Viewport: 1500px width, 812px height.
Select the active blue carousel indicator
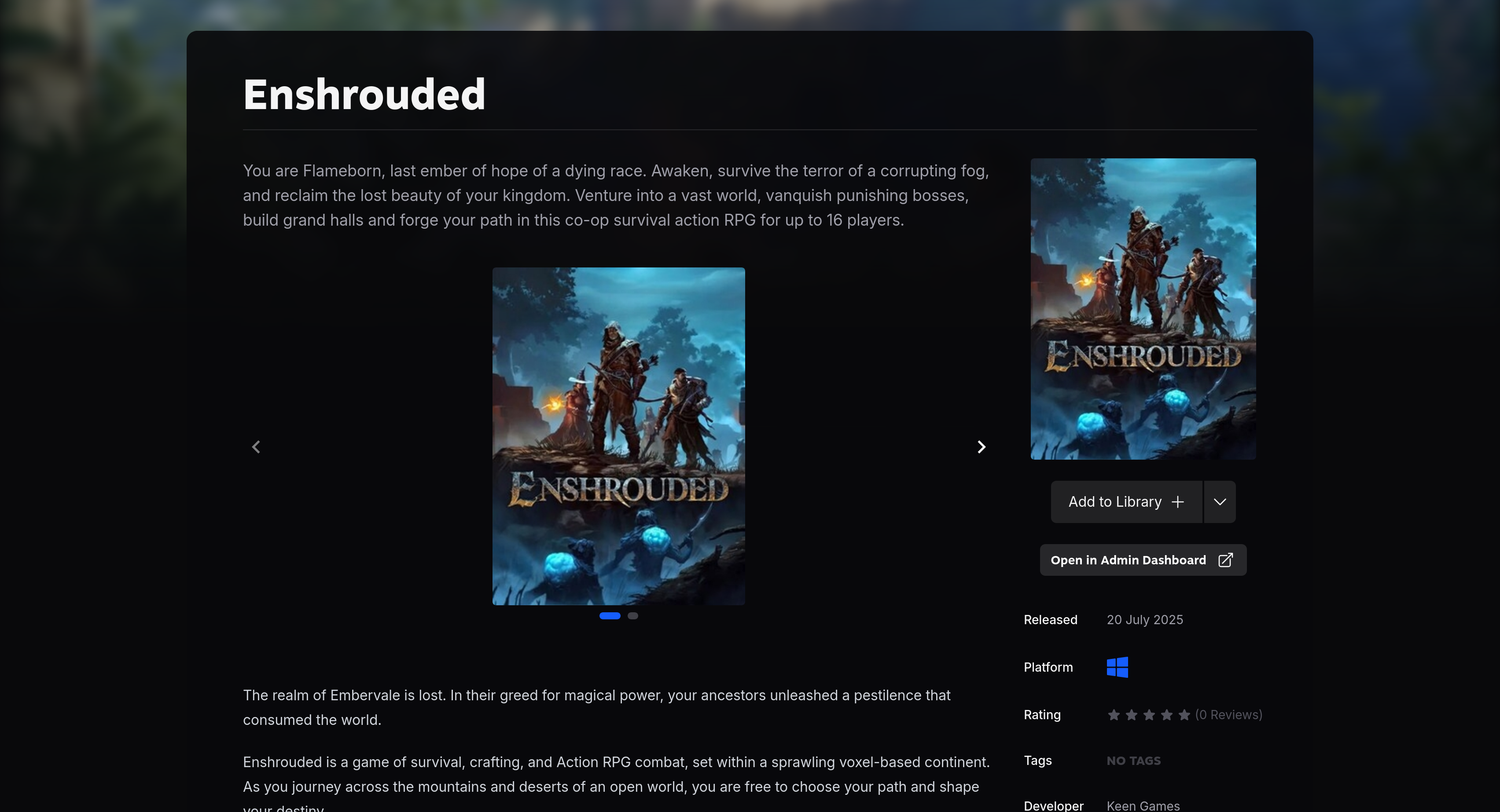[x=610, y=616]
